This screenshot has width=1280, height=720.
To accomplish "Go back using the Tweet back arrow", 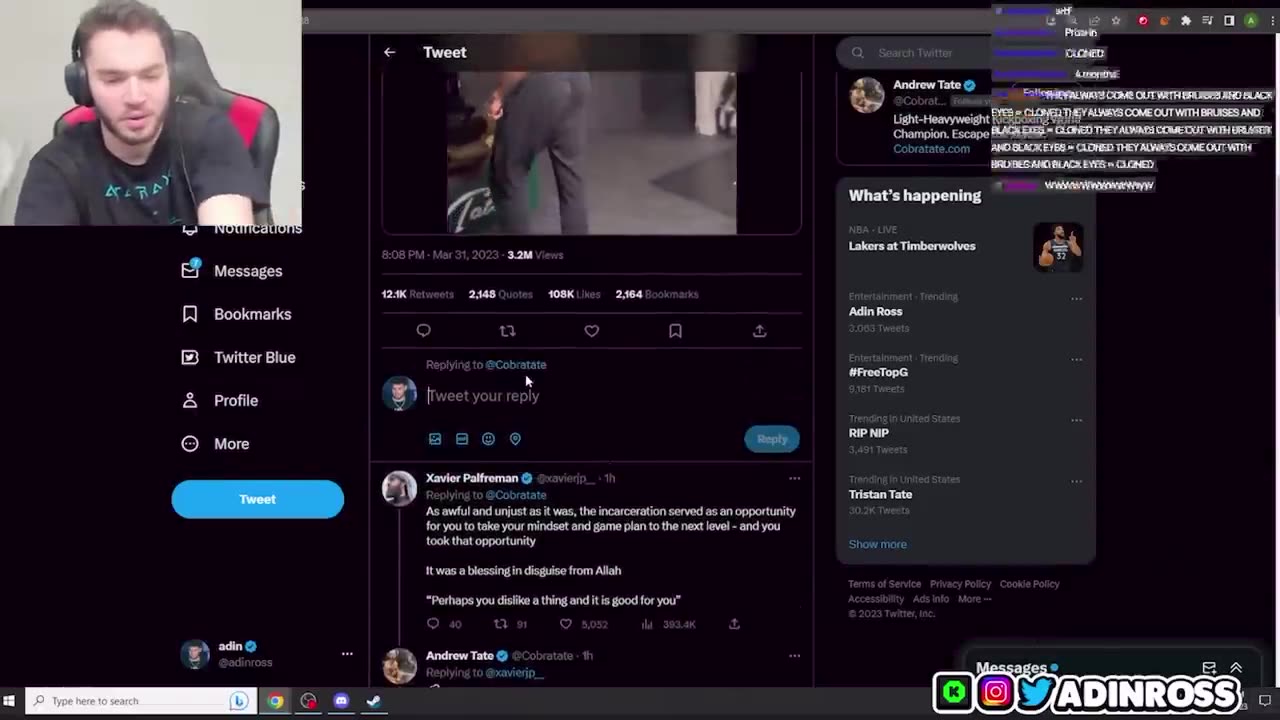I will click(x=389, y=52).
